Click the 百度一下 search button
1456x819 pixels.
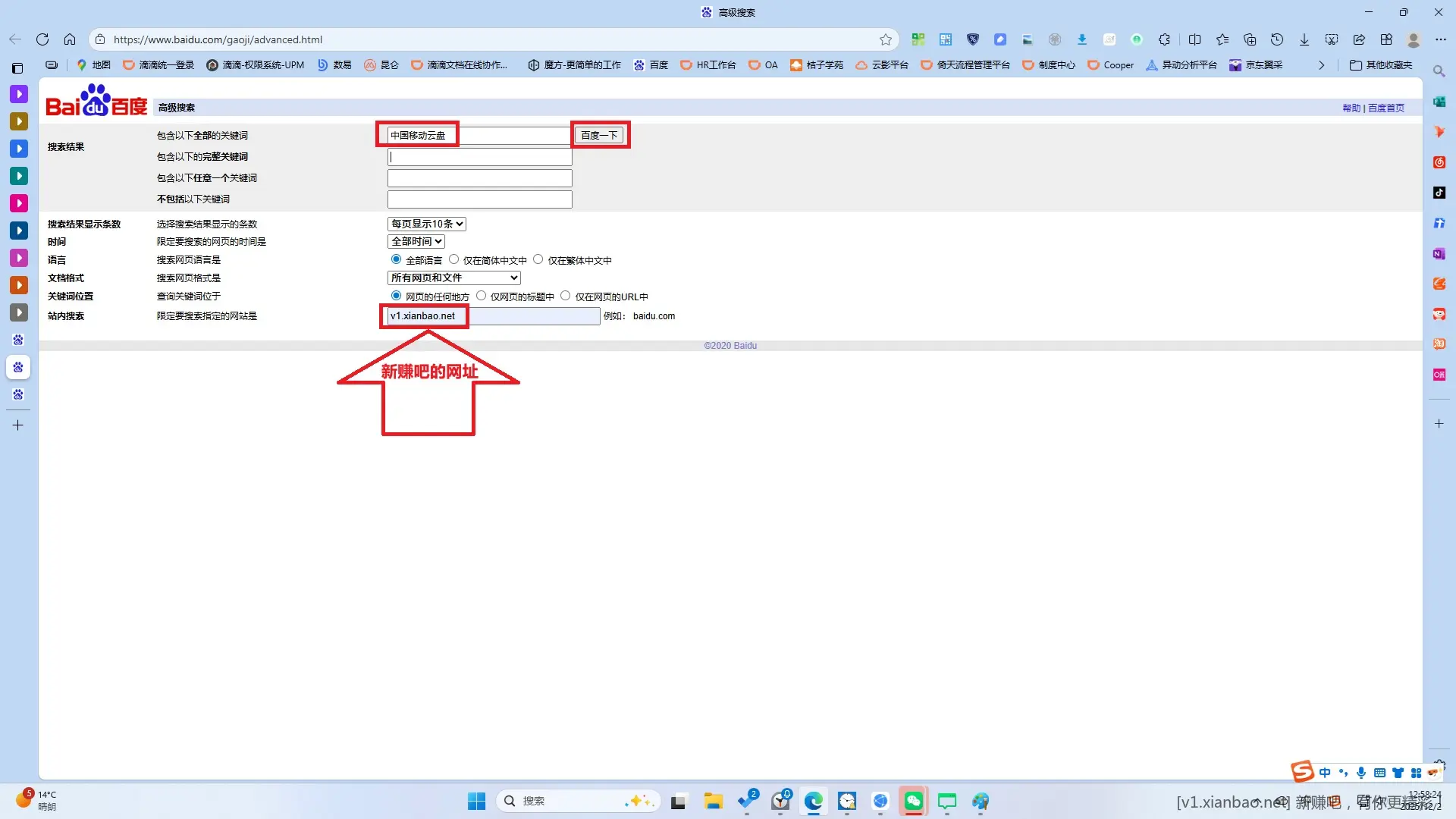pyautogui.click(x=599, y=135)
